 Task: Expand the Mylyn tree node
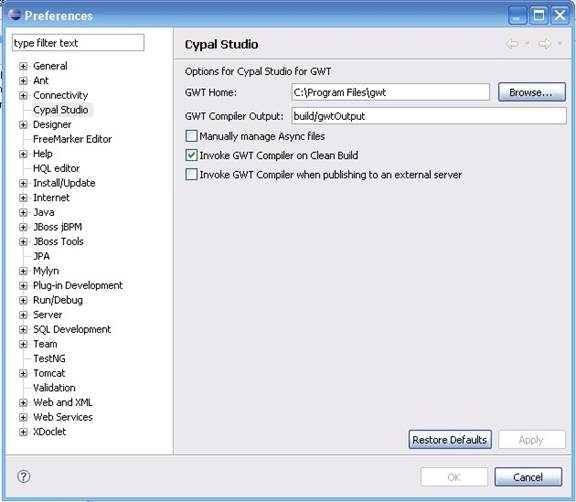(x=23, y=271)
